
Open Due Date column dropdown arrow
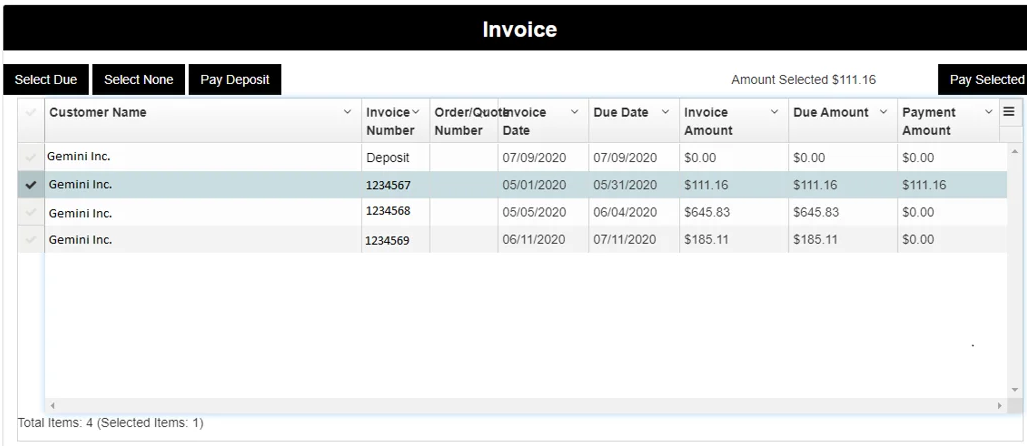(x=664, y=112)
